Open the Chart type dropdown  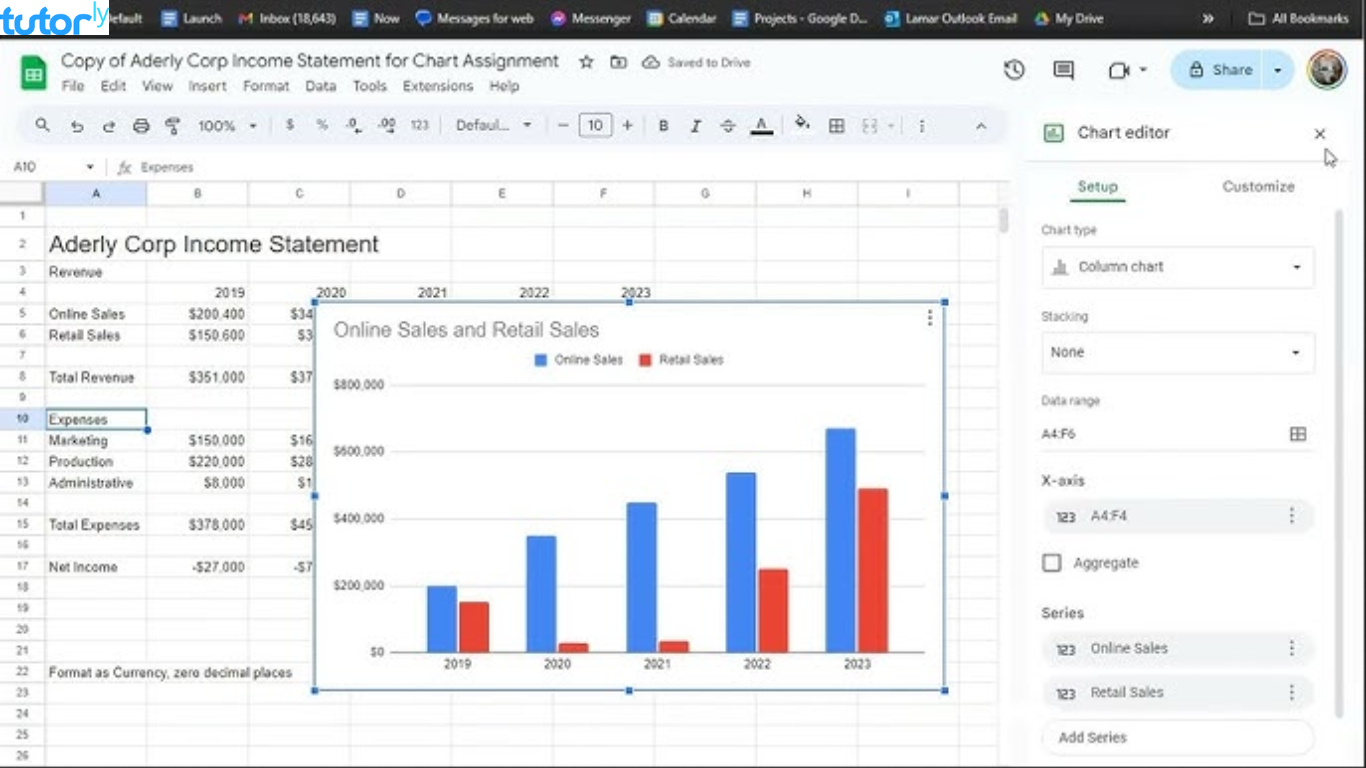[1177, 267]
